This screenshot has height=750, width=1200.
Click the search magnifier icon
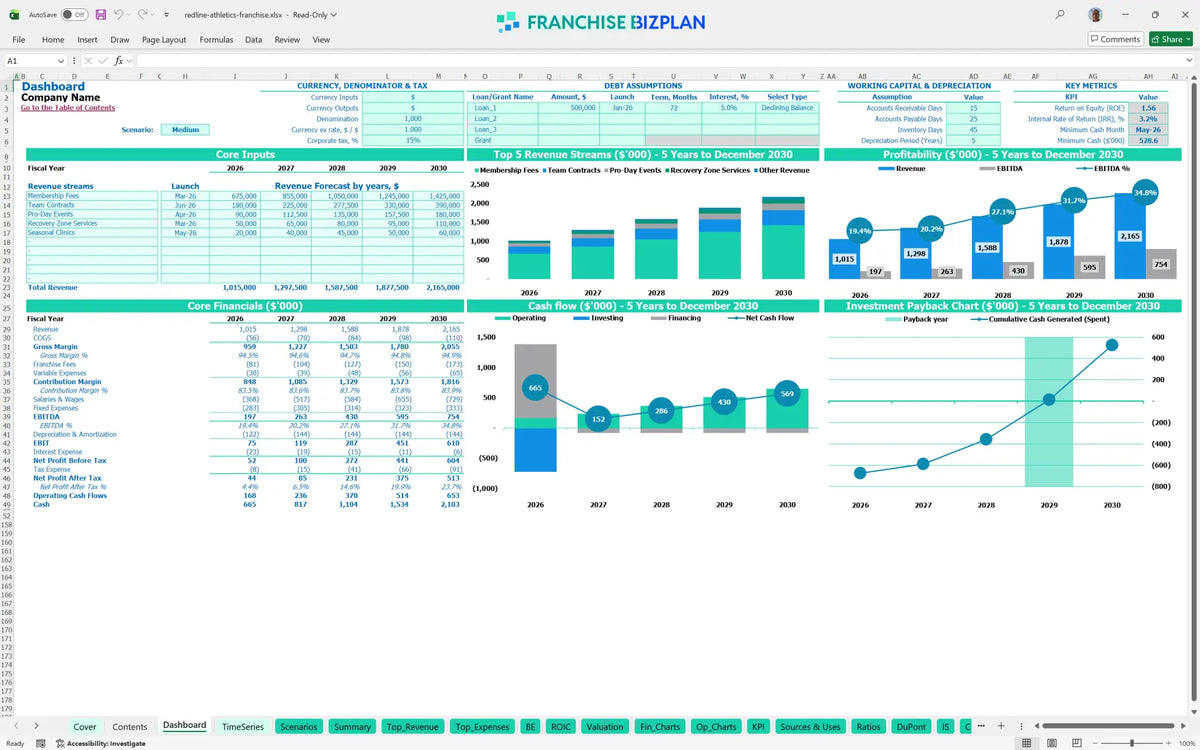pyautogui.click(x=1060, y=15)
